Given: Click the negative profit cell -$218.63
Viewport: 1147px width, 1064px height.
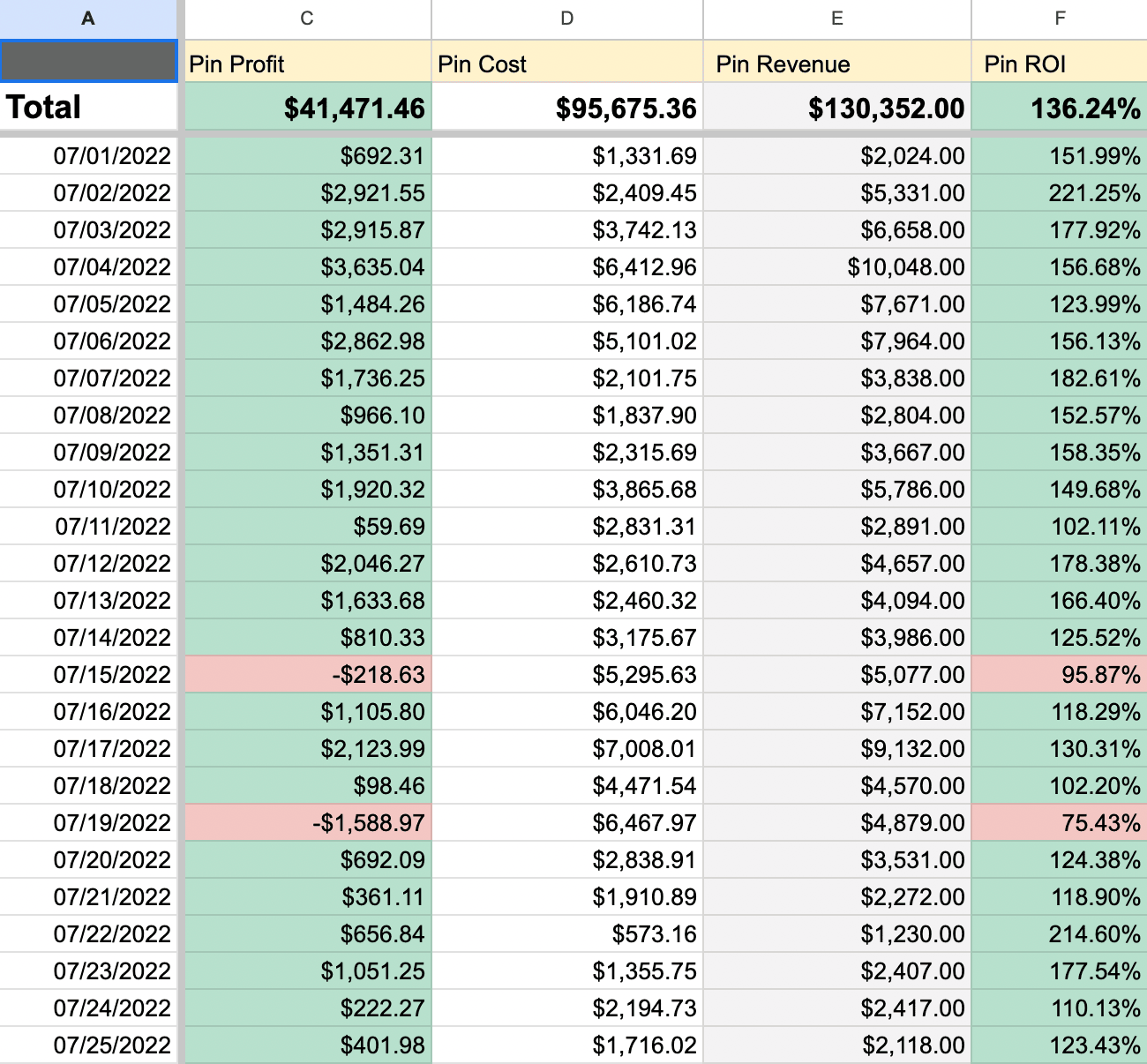Looking at the screenshot, I should pyautogui.click(x=306, y=675).
